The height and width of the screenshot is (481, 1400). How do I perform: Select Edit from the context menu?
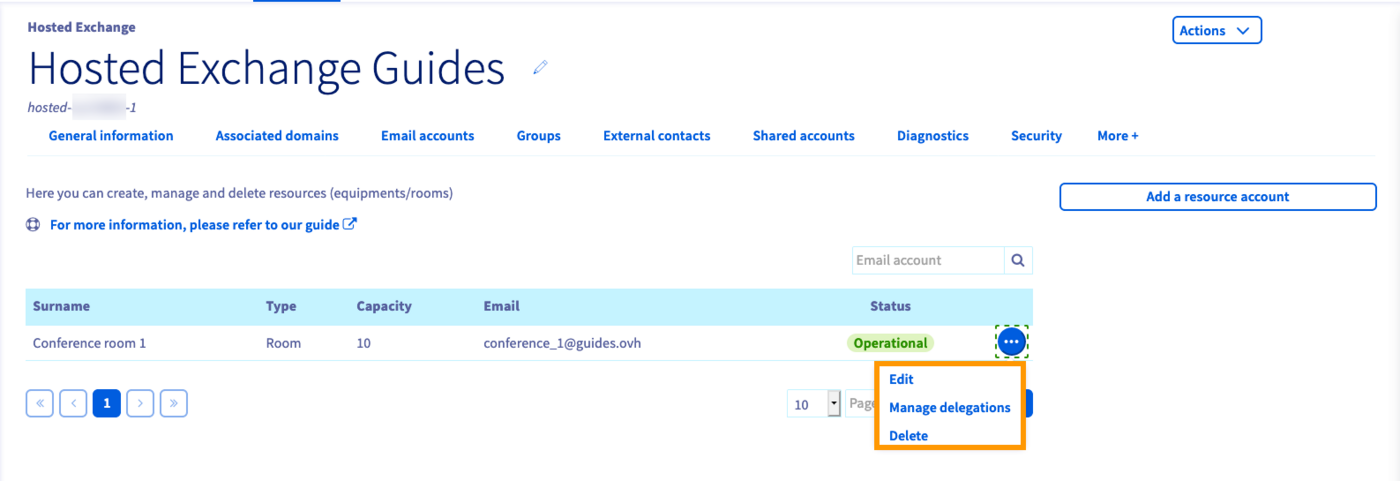coord(901,380)
